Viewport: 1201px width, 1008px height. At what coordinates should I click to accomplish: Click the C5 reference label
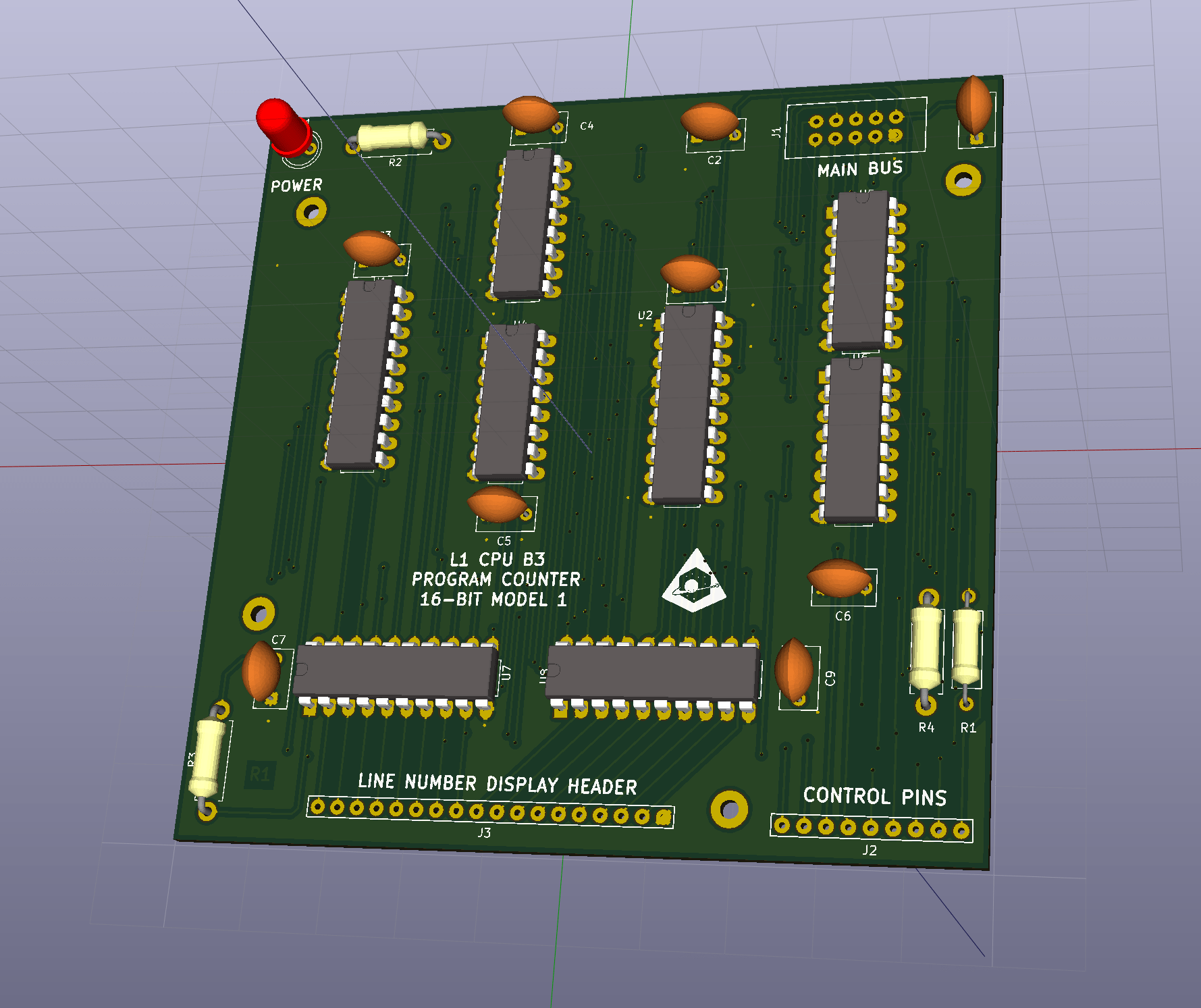pos(504,541)
